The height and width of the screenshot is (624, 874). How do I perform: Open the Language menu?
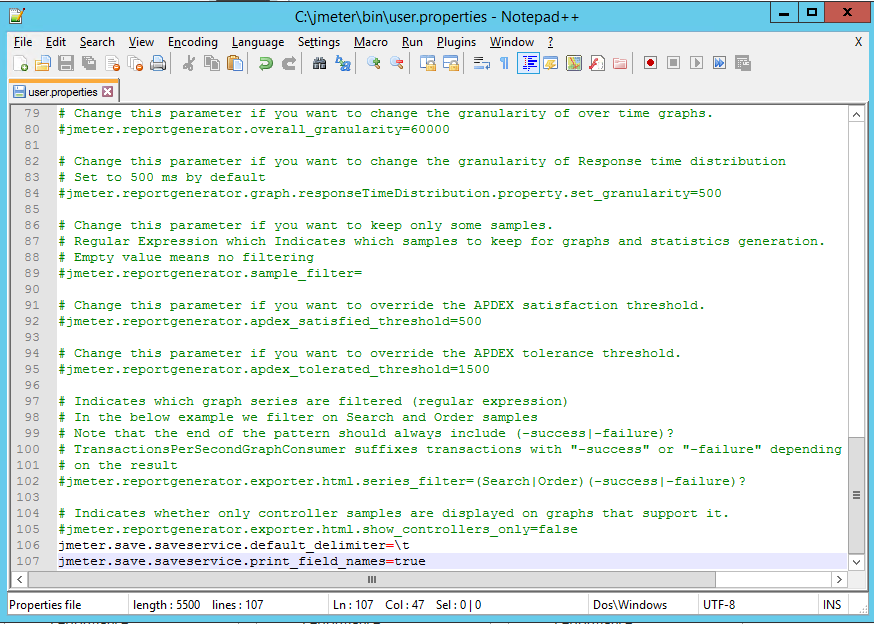coord(258,42)
